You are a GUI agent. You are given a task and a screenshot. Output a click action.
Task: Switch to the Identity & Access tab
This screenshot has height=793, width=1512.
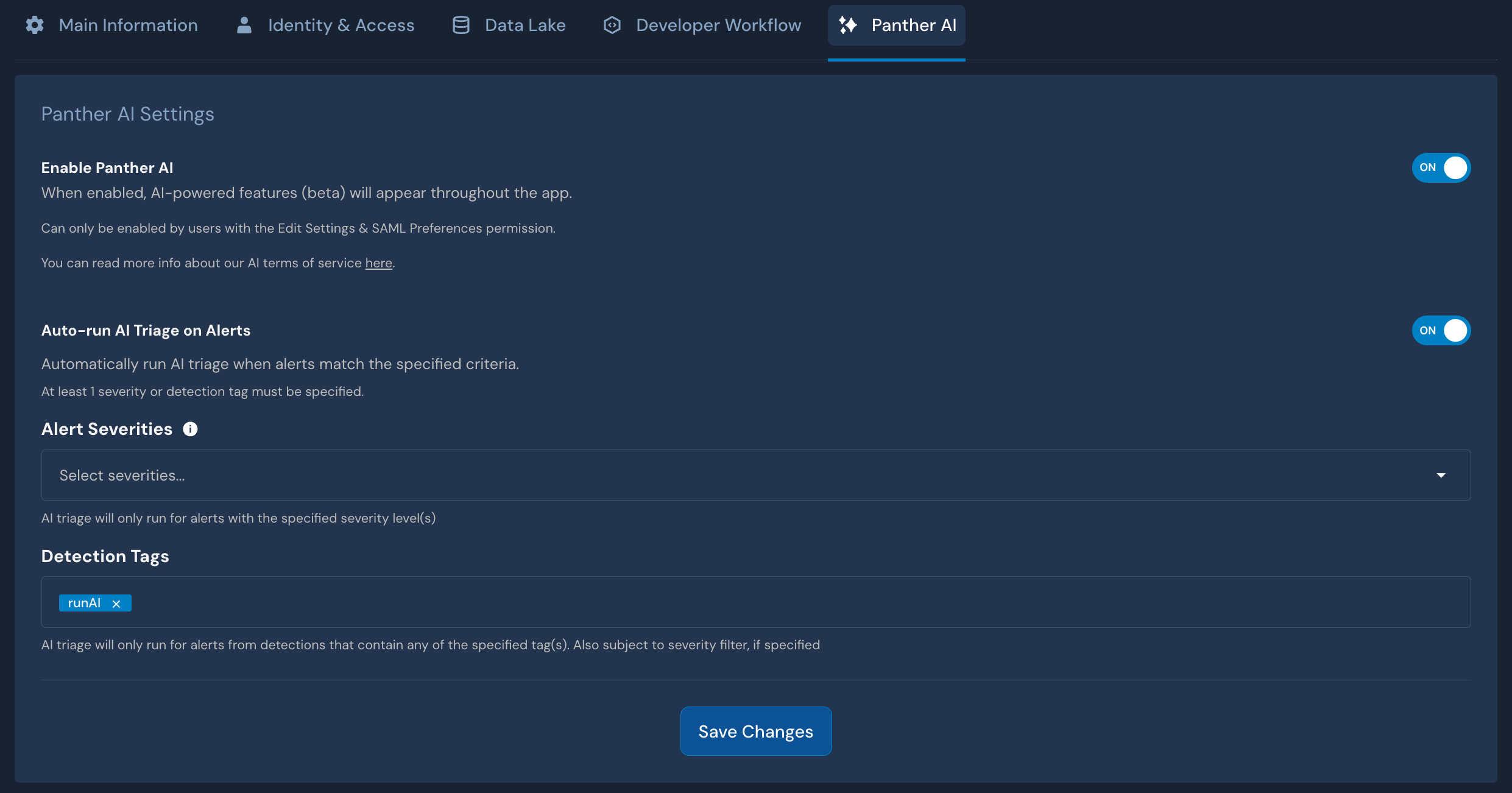tap(325, 25)
